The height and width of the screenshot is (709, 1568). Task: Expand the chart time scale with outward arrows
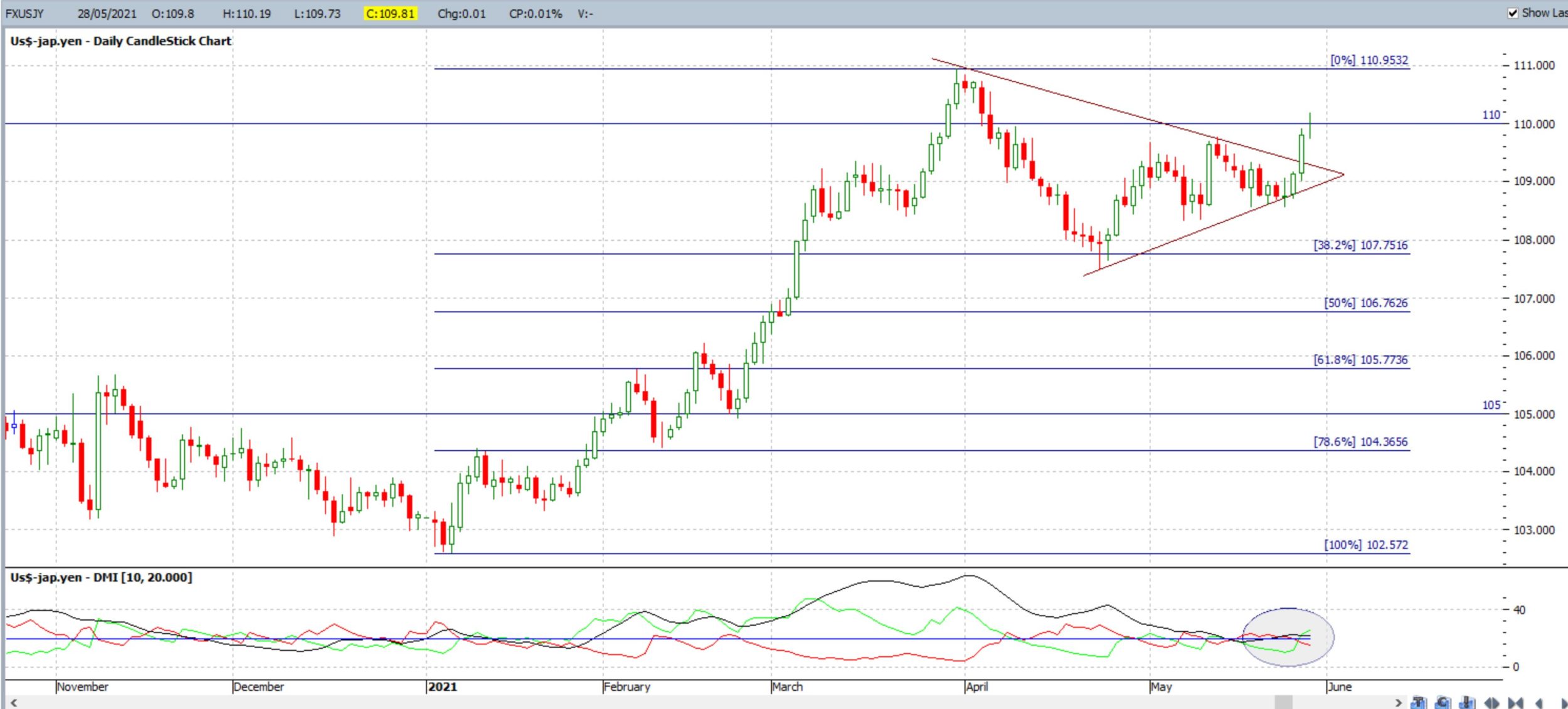click(x=1492, y=703)
